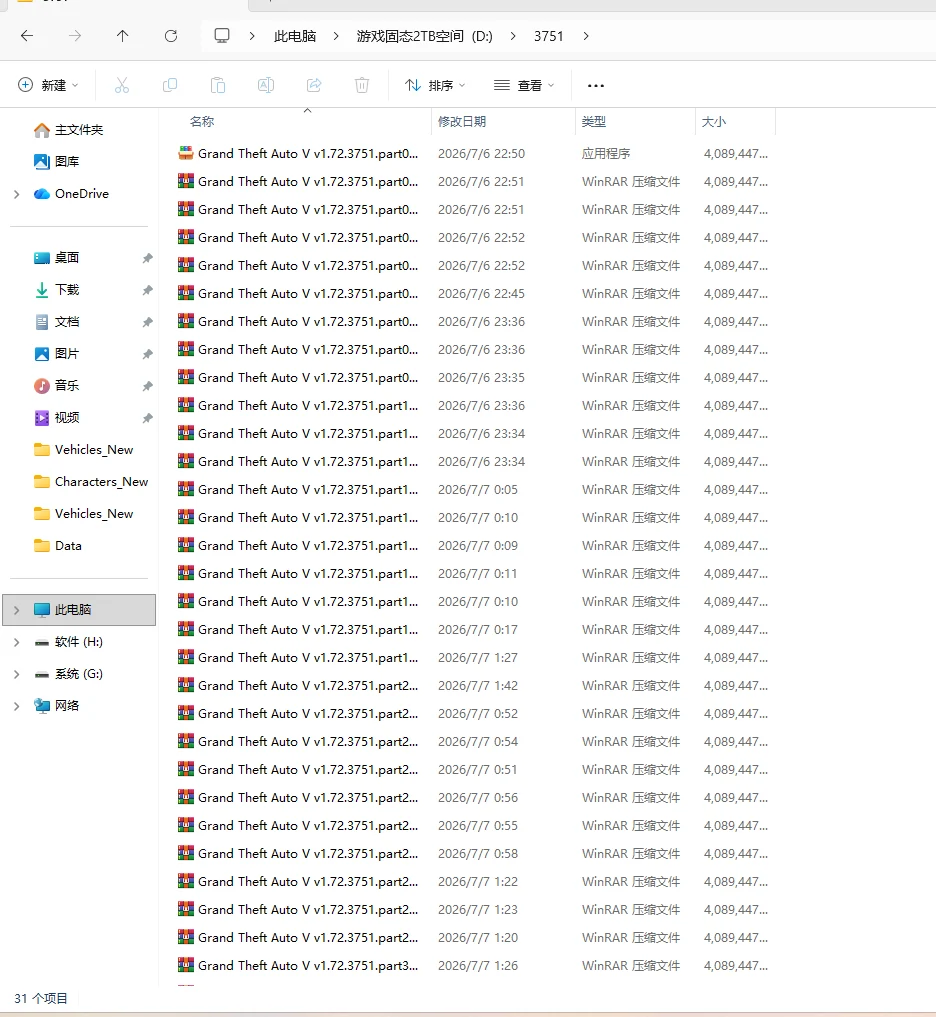Select file modified 2026/7/7 0:05
Viewport: 936px width, 1017px height.
pyautogui.click(x=474, y=490)
